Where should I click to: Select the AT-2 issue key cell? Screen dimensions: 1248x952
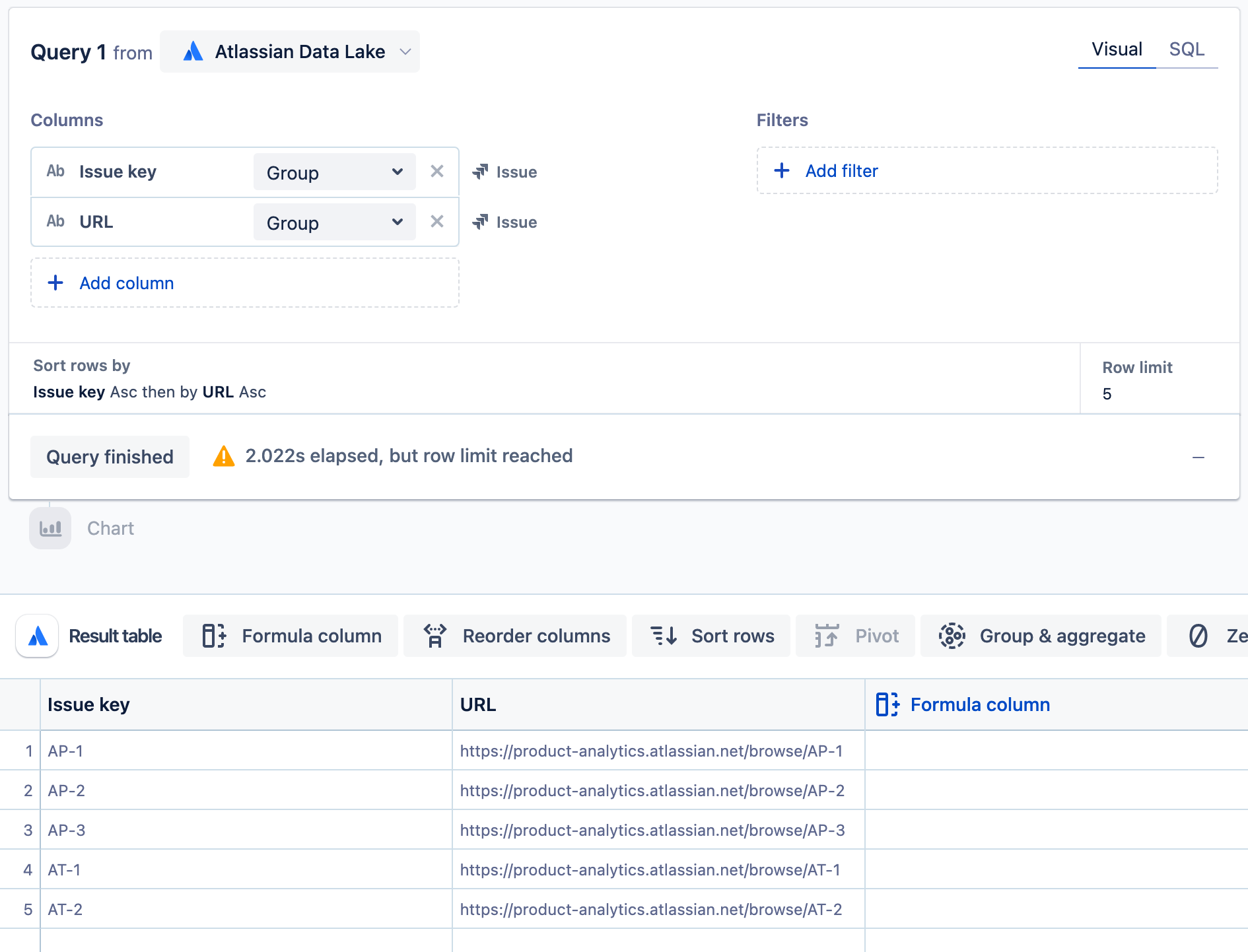(x=246, y=909)
